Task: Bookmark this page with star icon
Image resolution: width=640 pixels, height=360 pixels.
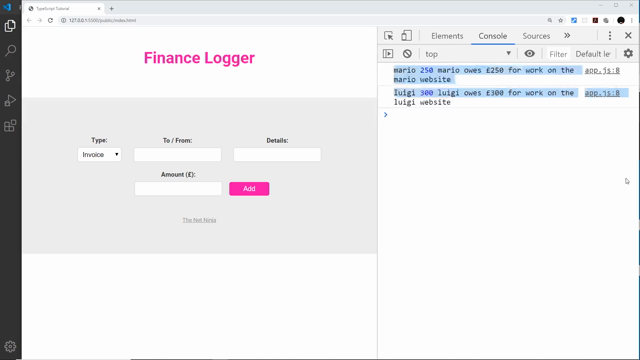Action: pyautogui.click(x=561, y=20)
